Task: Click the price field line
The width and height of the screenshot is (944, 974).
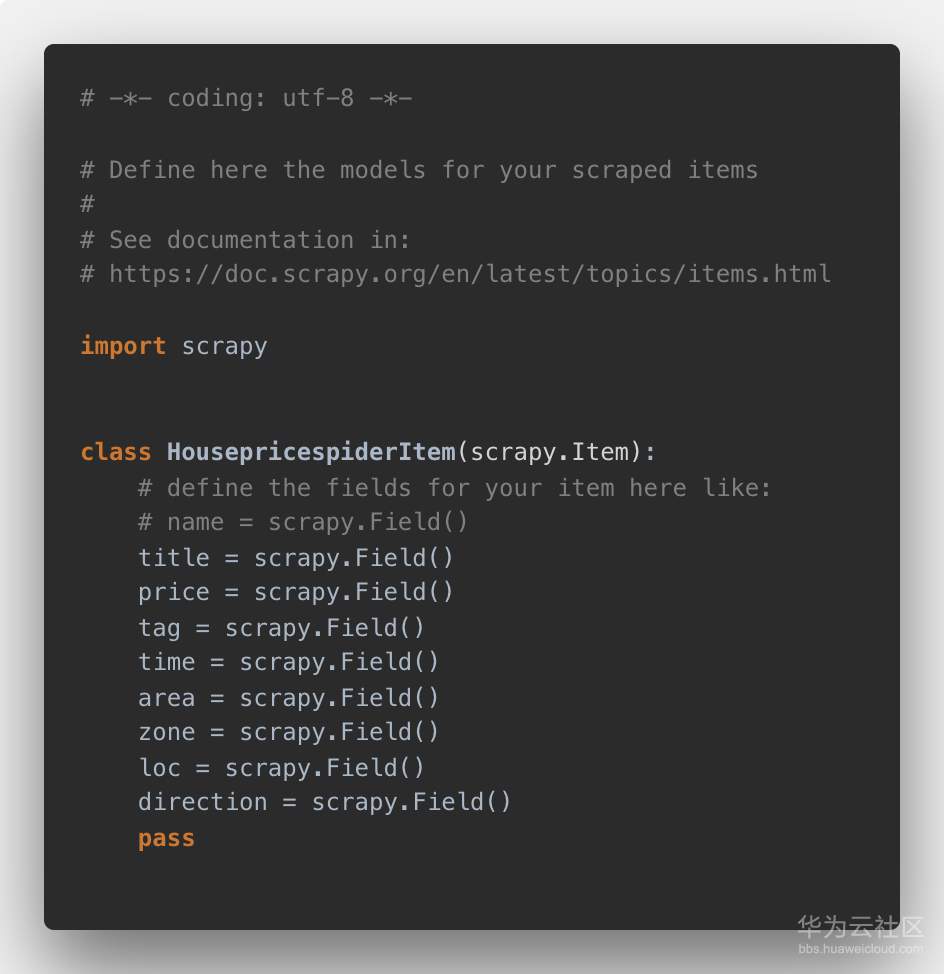Action: [x=296, y=592]
